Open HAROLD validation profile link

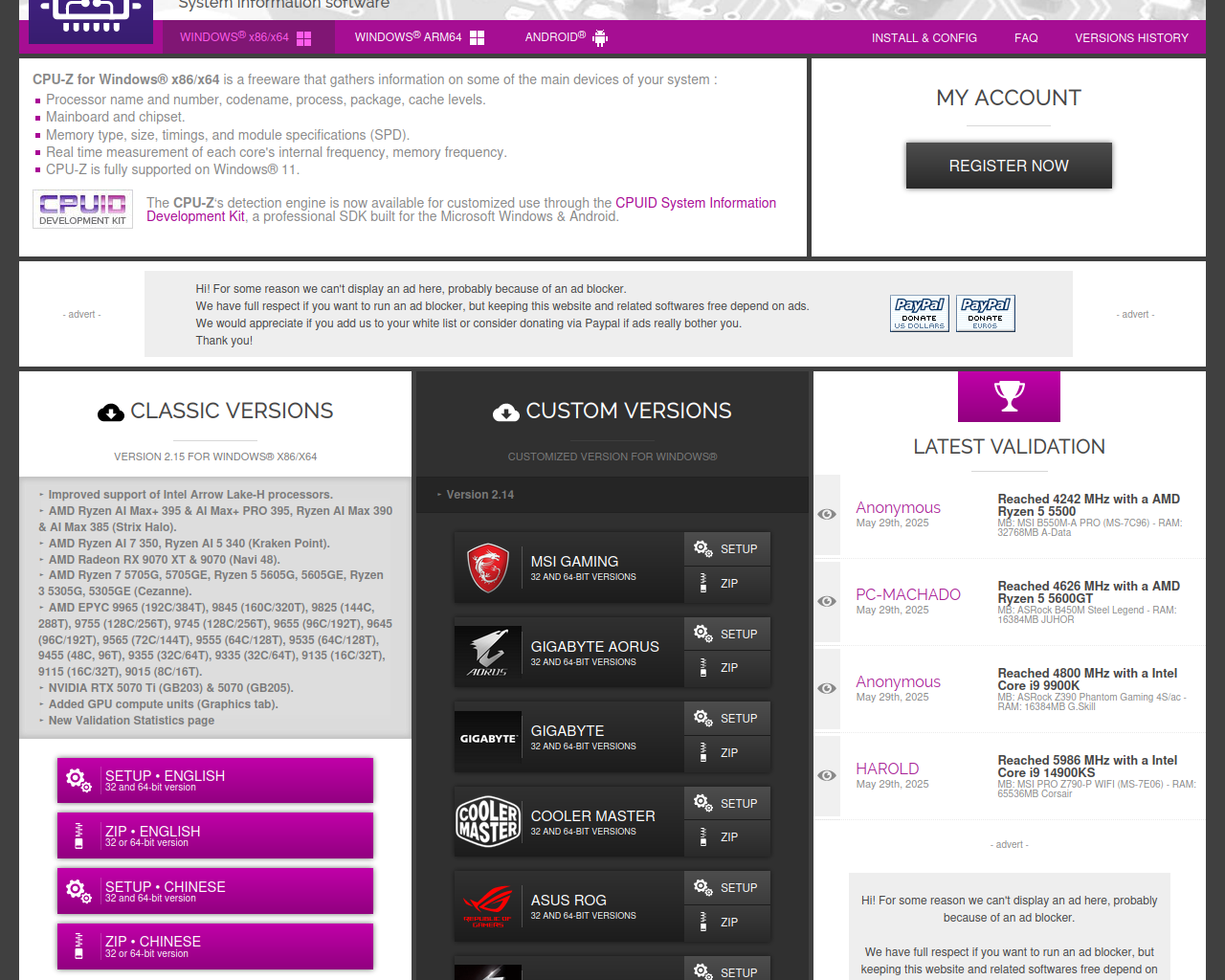887,768
